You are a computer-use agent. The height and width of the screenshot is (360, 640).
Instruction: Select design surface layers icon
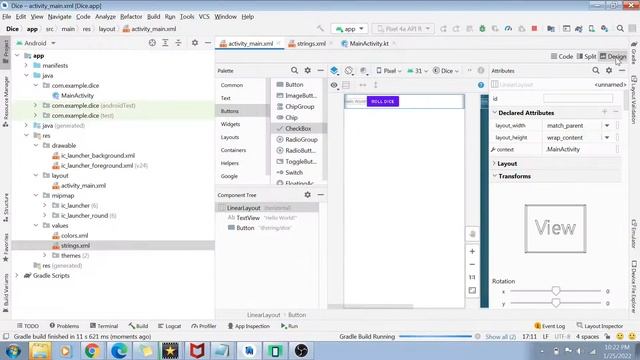pos(334,71)
